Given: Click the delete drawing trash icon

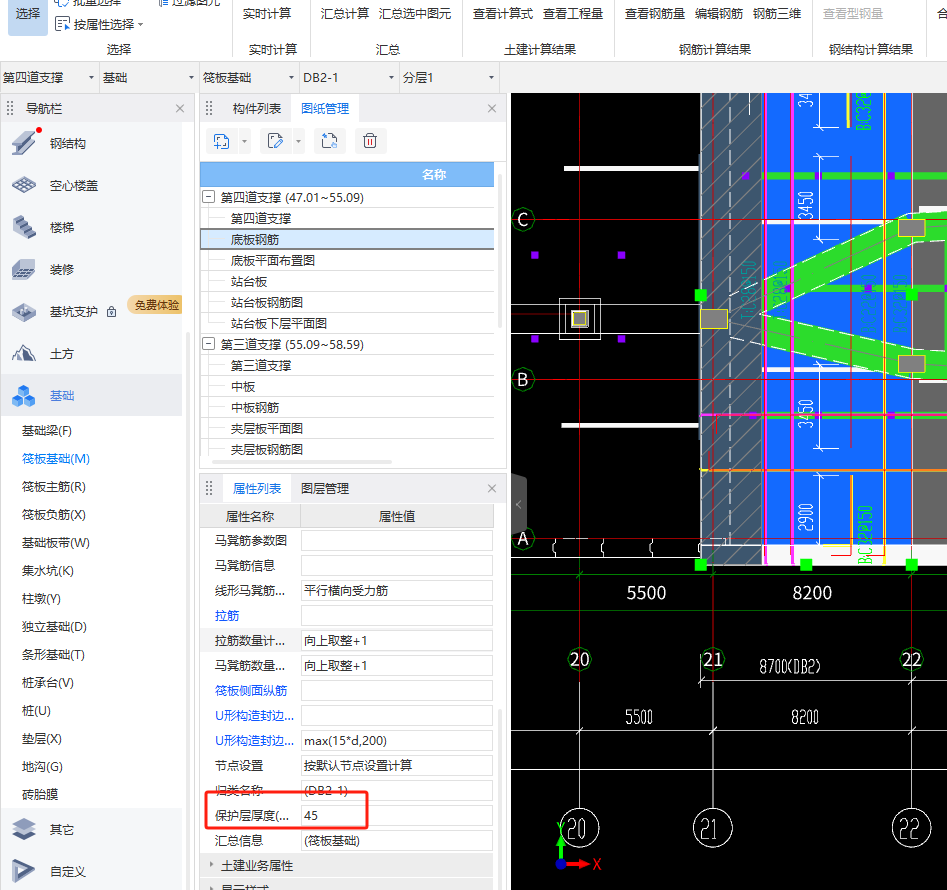Looking at the screenshot, I should [x=370, y=141].
